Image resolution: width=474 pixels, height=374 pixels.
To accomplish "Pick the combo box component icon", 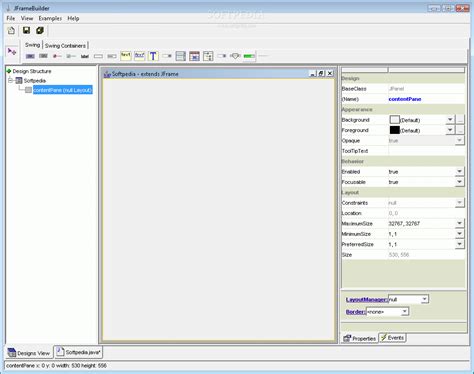I will 167,56.
